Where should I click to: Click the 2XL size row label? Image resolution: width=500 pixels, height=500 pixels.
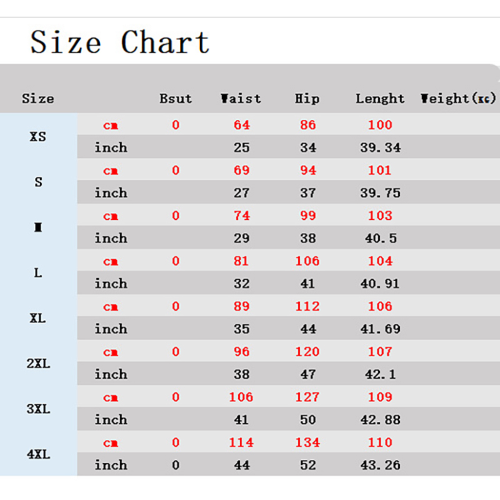point(39,364)
